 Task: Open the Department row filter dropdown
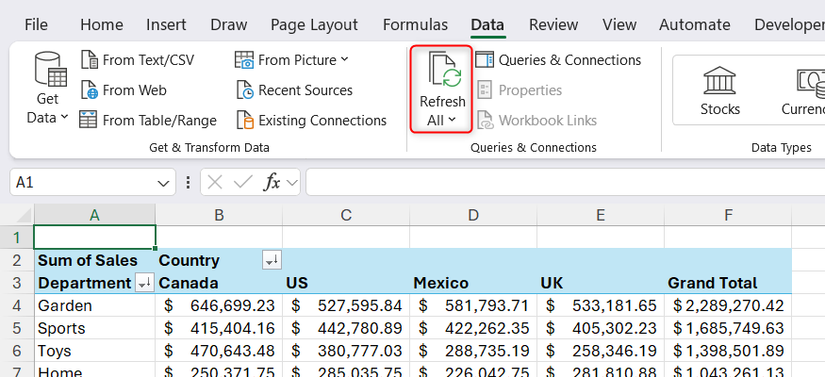pos(145,283)
